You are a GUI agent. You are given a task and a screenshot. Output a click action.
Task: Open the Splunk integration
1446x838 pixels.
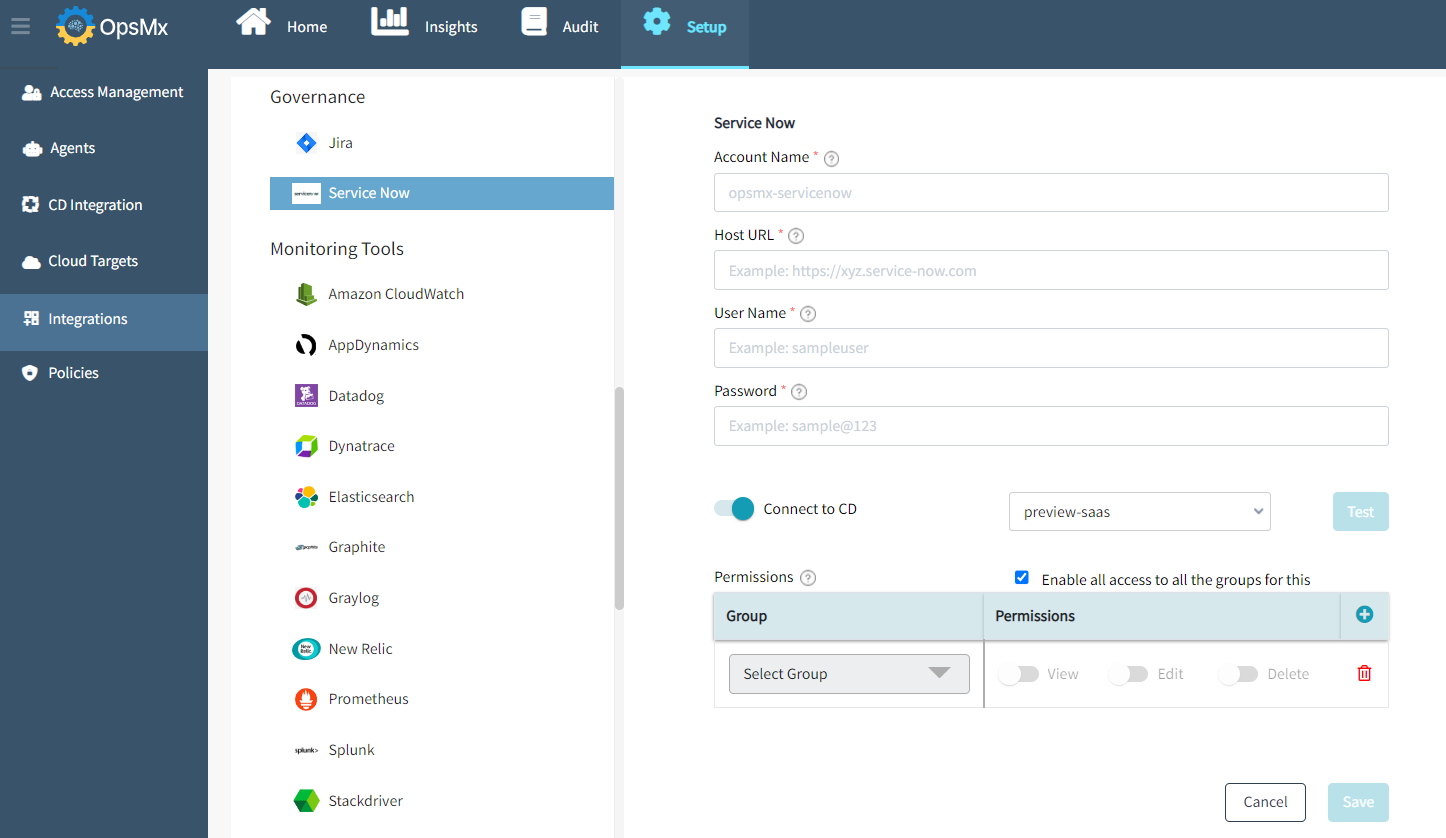point(351,749)
